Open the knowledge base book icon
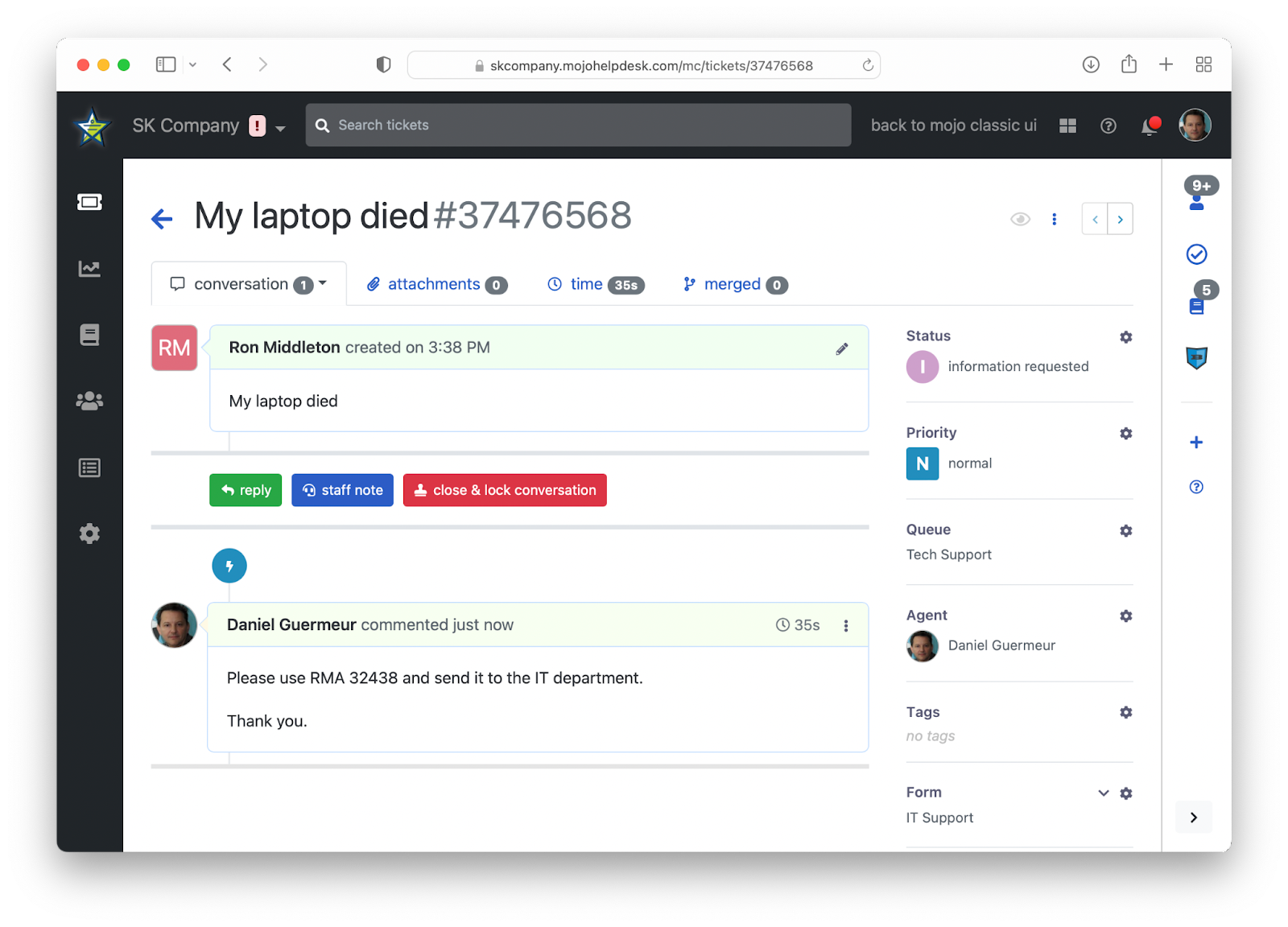The height and width of the screenshot is (927, 1288). pos(89,335)
